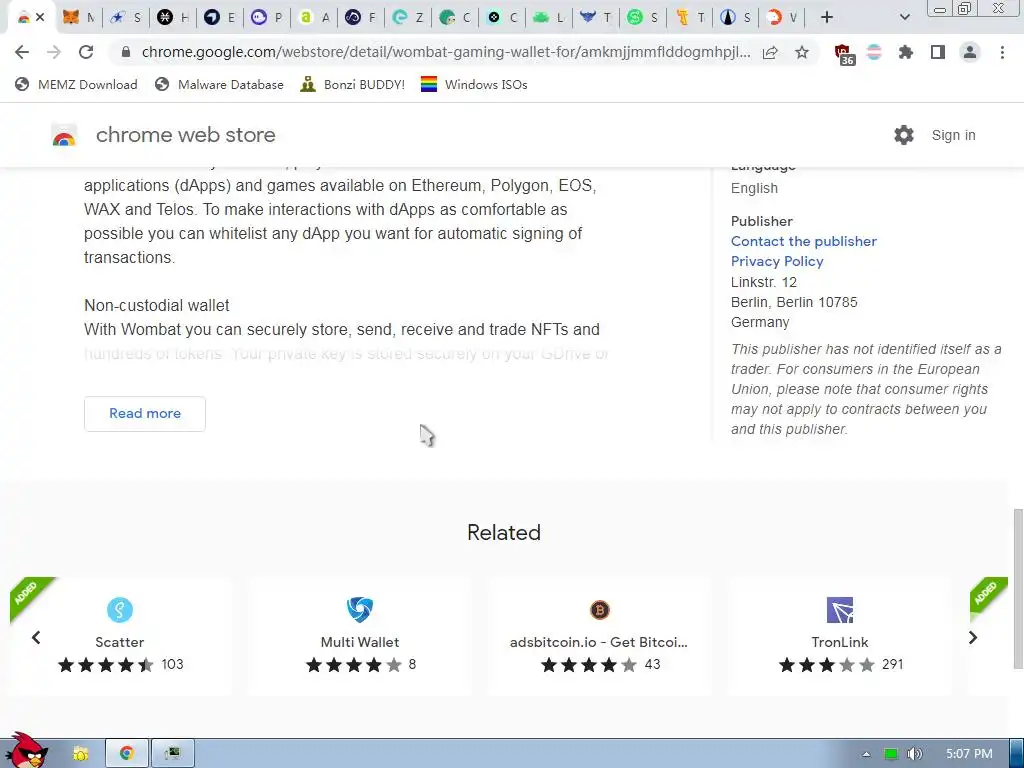The width and height of the screenshot is (1024, 768).
Task: Click the Chrome taskbar button
Action: pyautogui.click(x=127, y=754)
